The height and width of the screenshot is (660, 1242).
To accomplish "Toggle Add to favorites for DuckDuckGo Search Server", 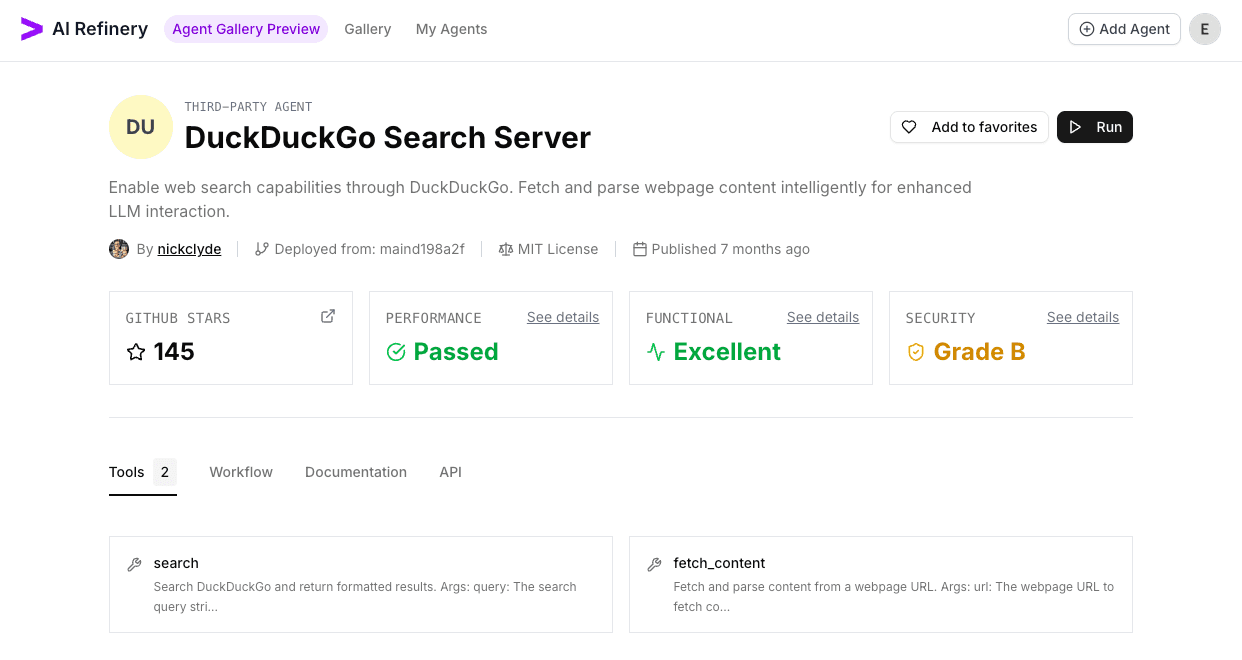I will [968, 127].
